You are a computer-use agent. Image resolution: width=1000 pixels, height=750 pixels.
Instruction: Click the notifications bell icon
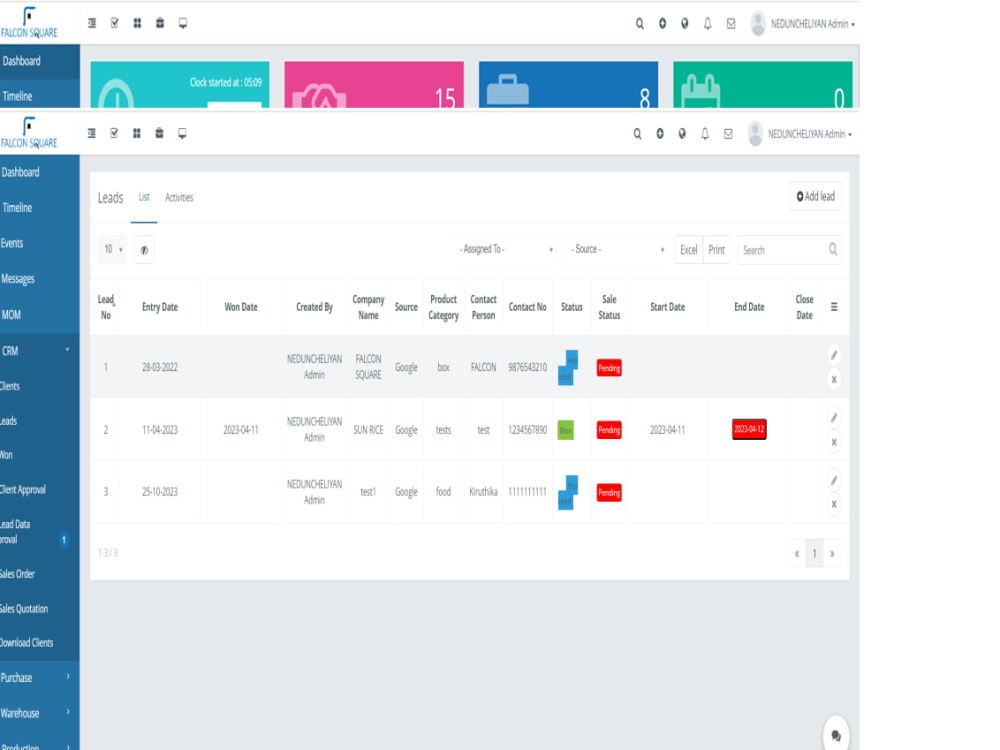(706, 133)
